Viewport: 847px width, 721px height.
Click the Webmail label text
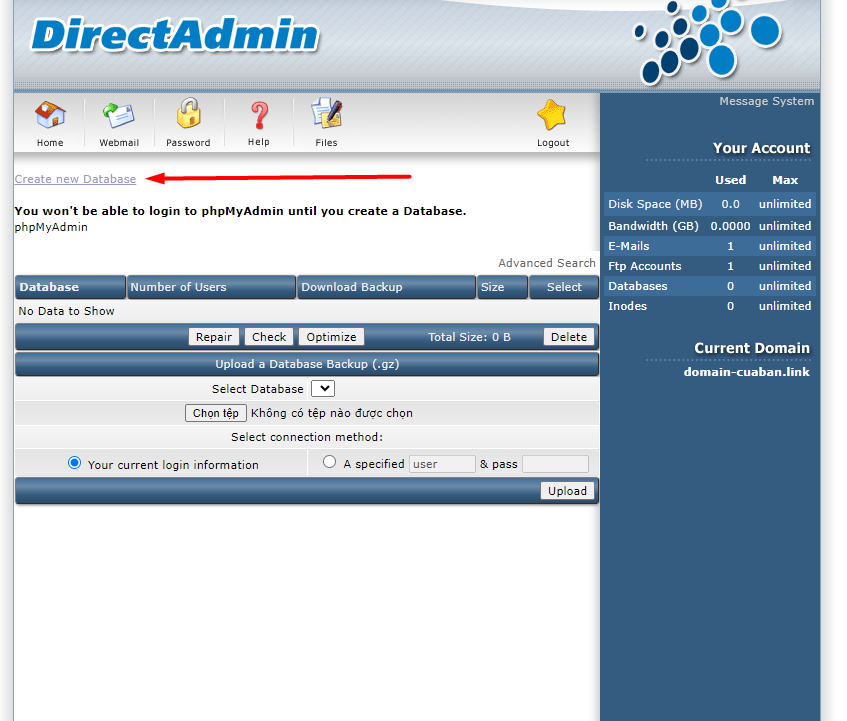(x=119, y=143)
